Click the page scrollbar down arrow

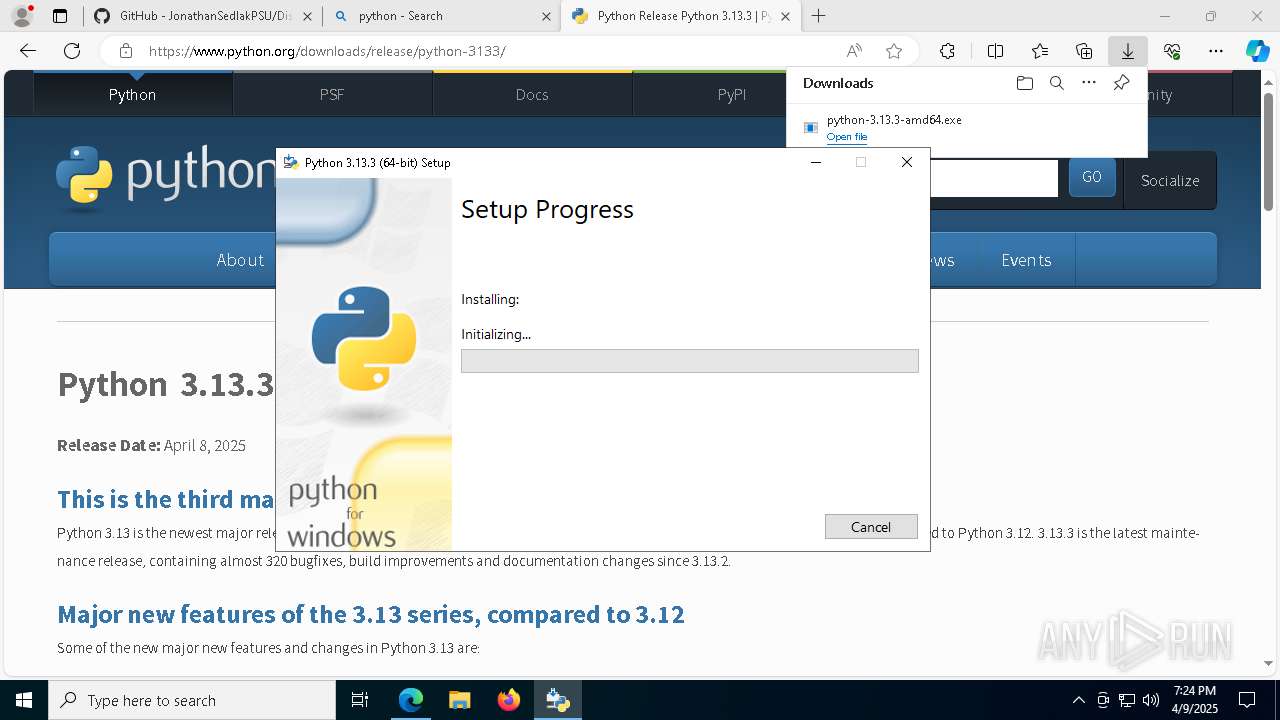[x=1269, y=663]
